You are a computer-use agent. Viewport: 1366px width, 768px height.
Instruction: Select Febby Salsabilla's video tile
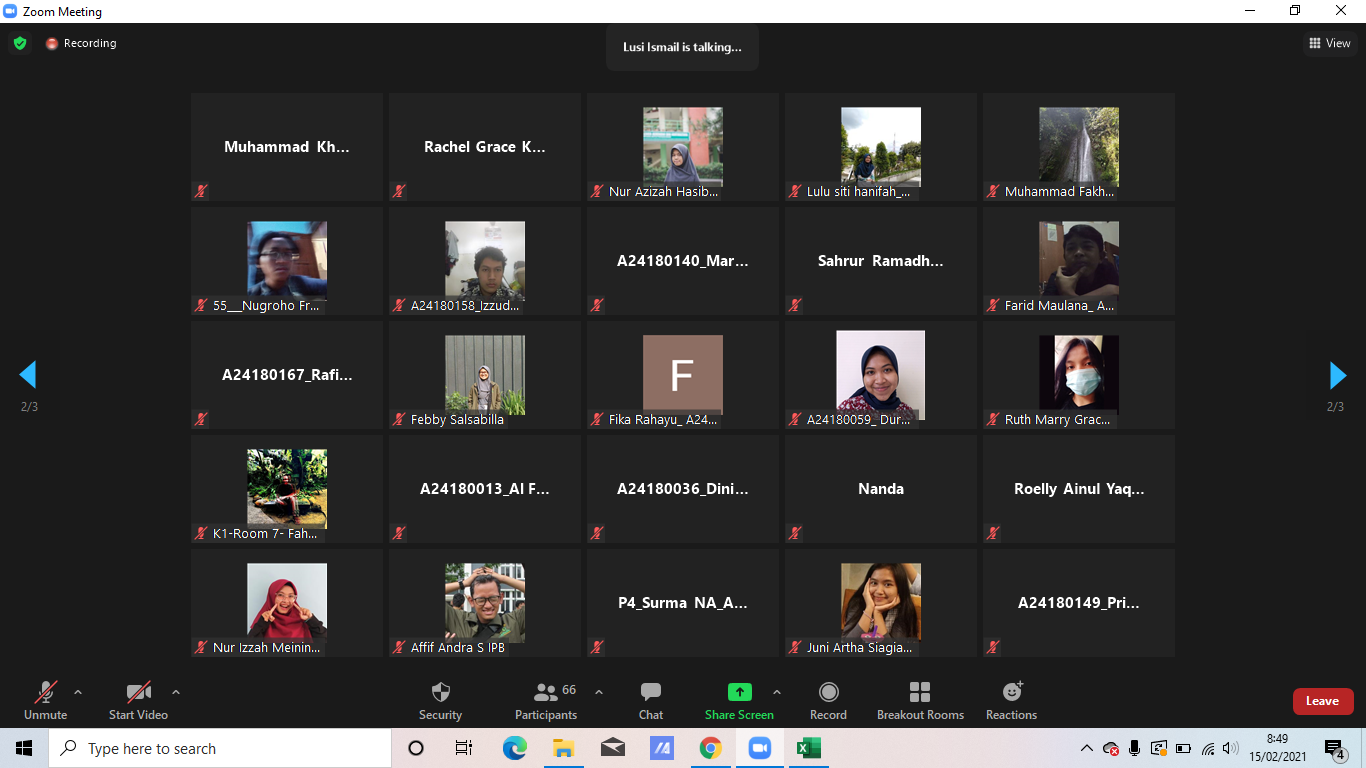click(484, 375)
